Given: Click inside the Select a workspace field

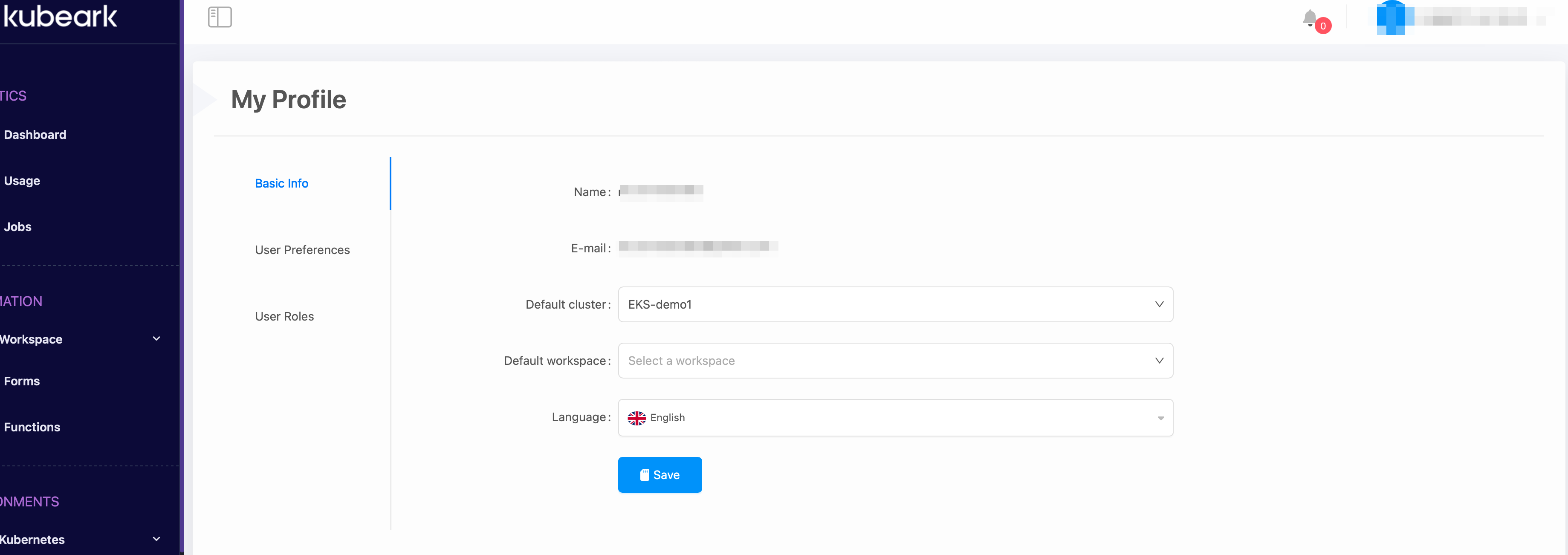Looking at the screenshot, I should [x=791, y=360].
